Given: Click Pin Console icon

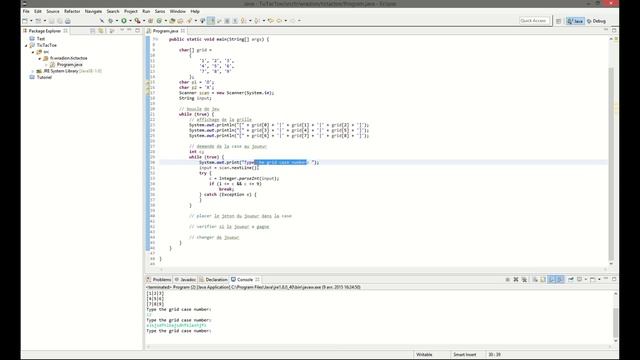Looking at the screenshot, I should 571,280.
